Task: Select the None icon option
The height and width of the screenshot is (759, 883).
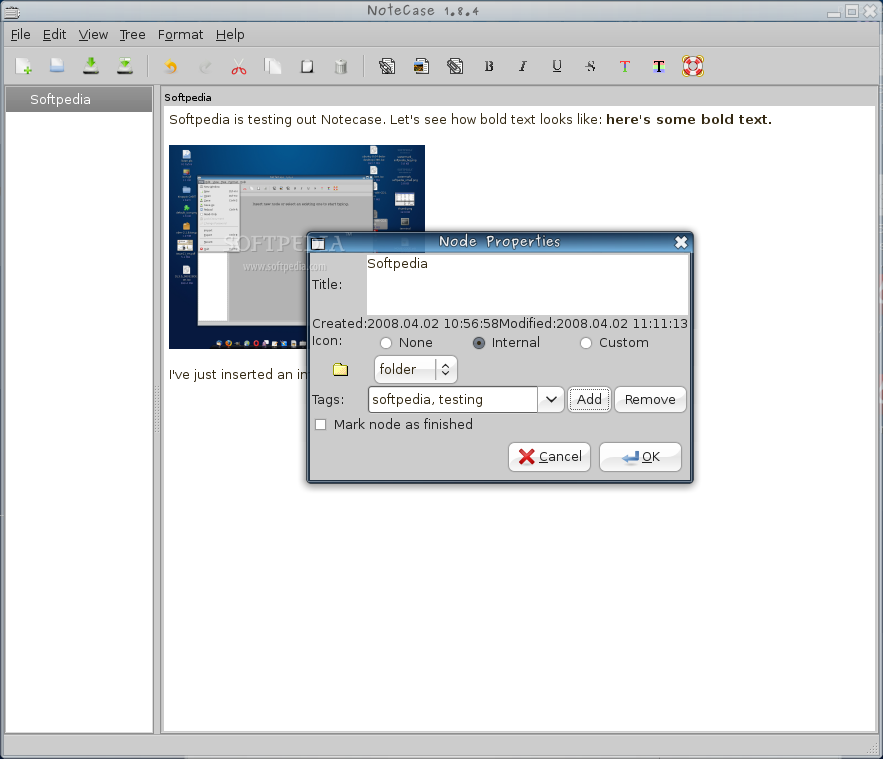Action: coord(406,343)
